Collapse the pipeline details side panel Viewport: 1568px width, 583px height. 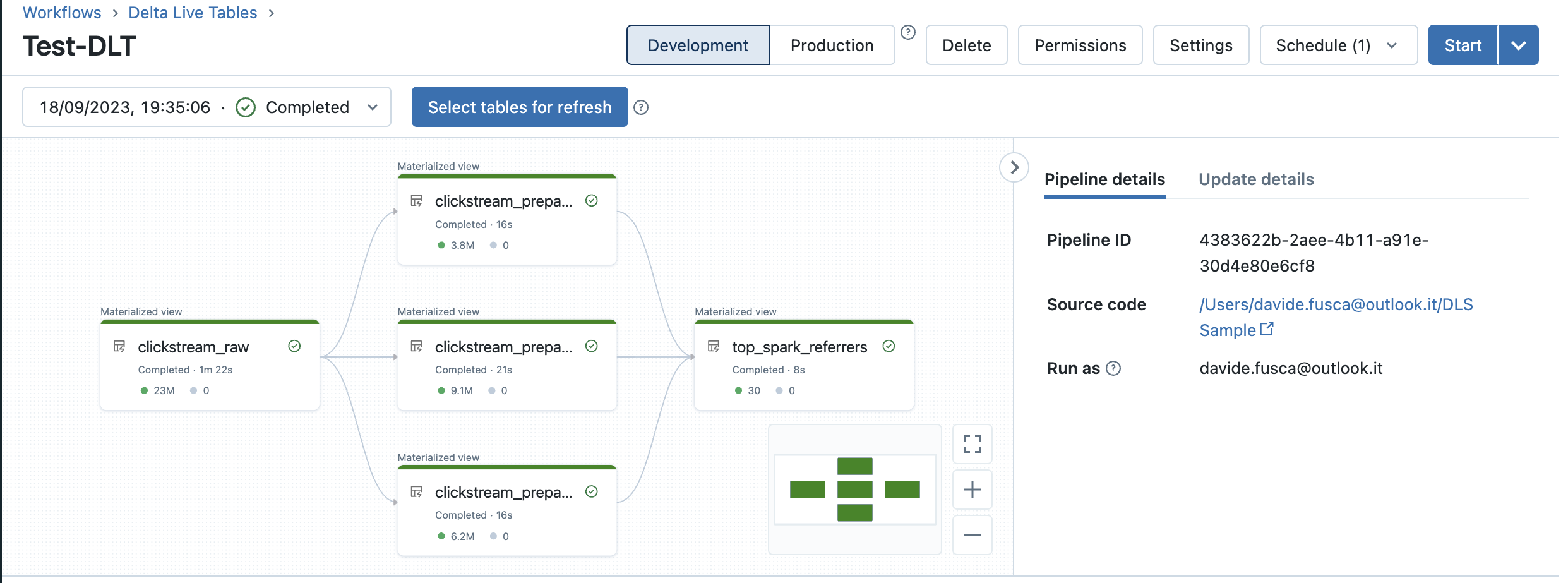(x=1014, y=167)
